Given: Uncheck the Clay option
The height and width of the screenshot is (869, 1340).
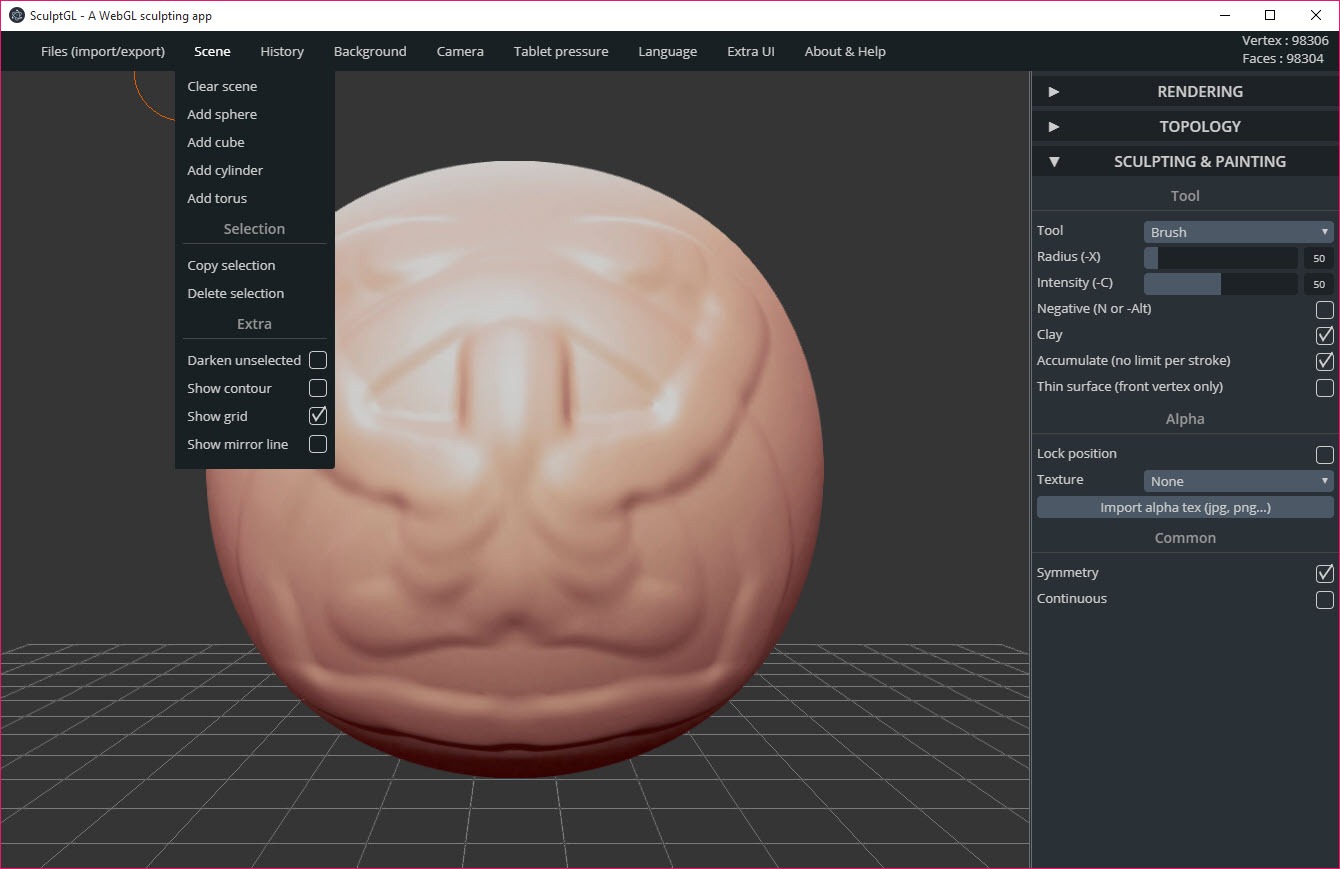Looking at the screenshot, I should pyautogui.click(x=1324, y=335).
